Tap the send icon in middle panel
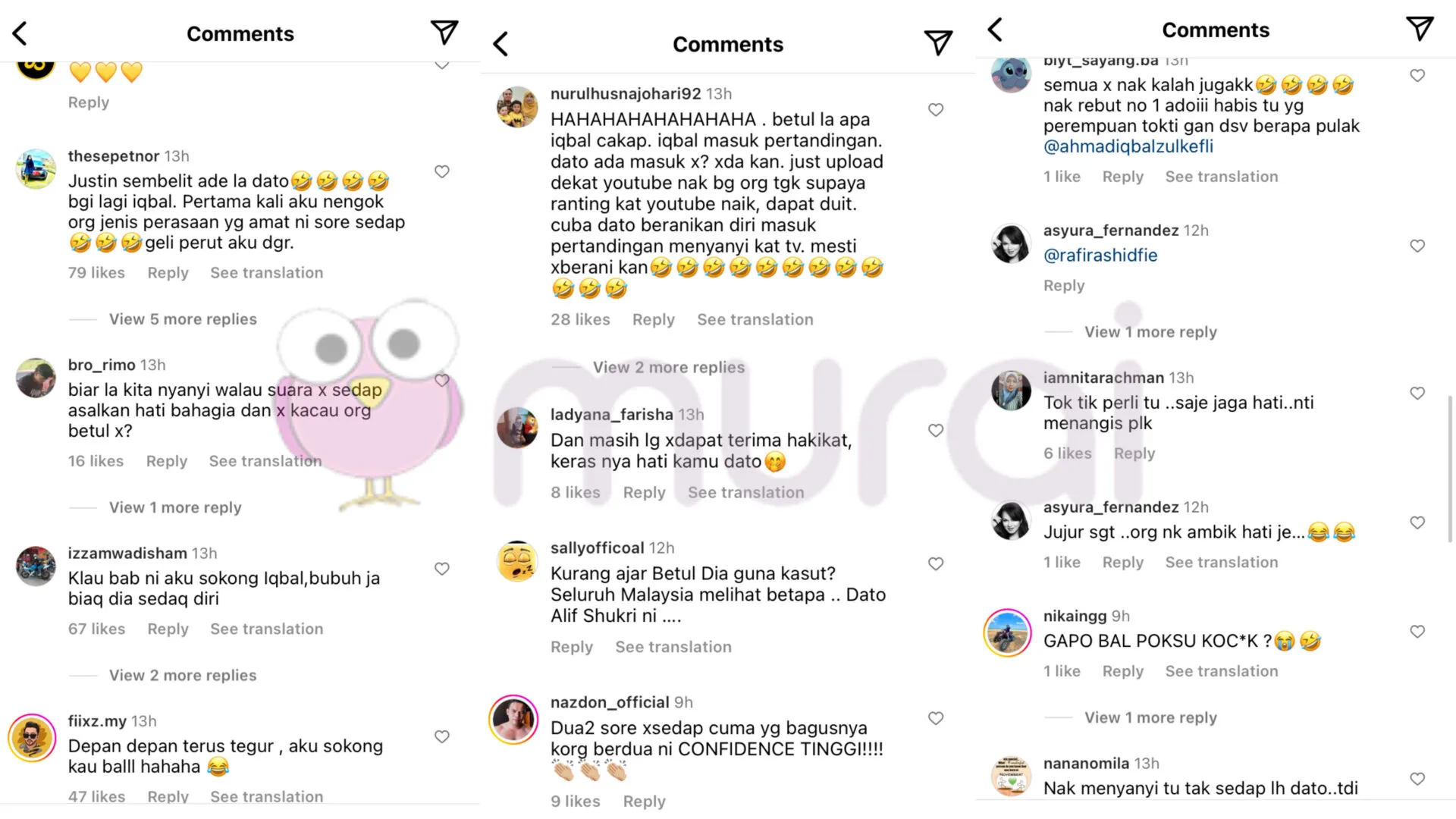The width and height of the screenshot is (1456, 819). (x=938, y=43)
